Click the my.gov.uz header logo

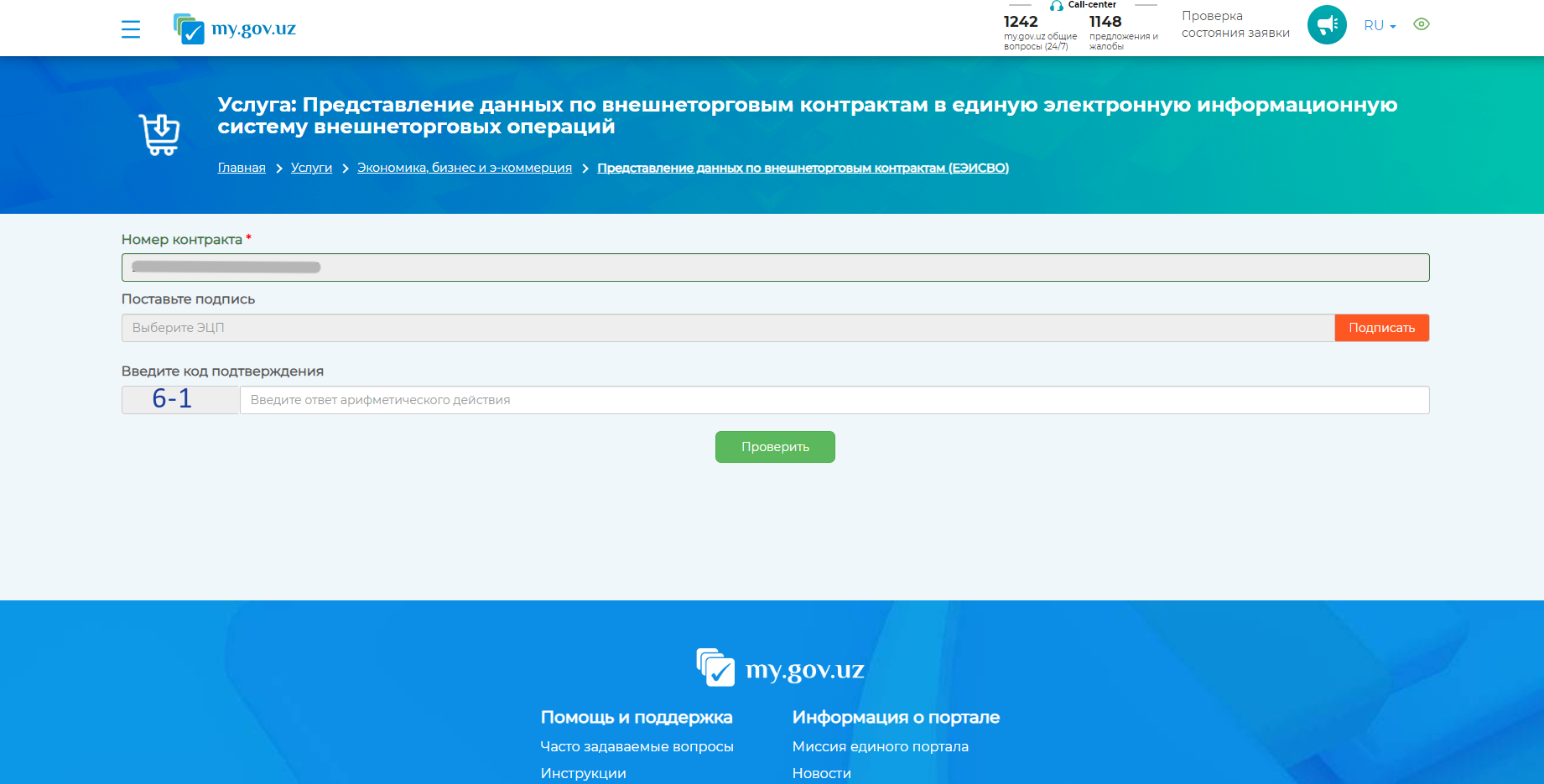point(235,29)
